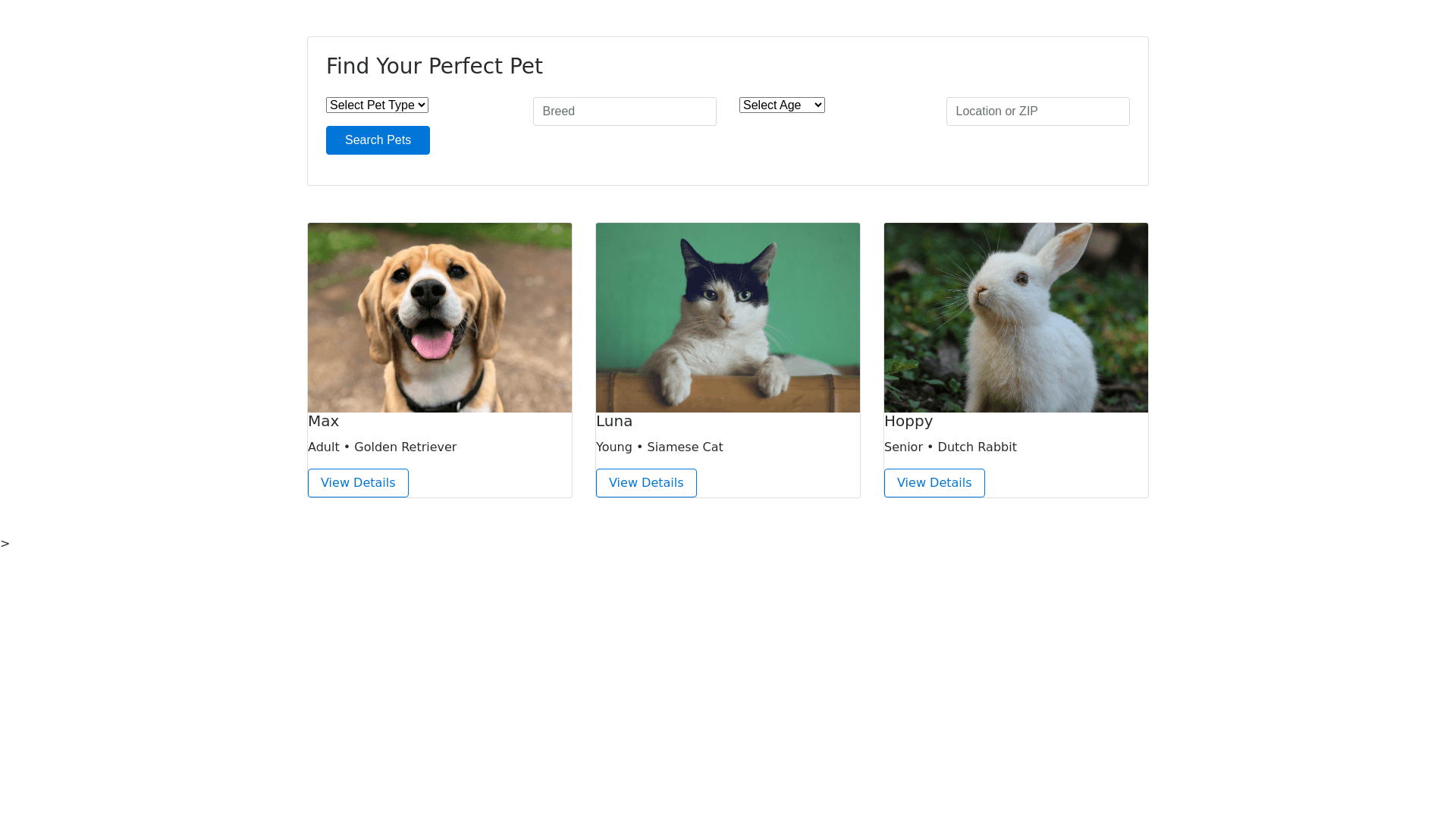Click Young • Siamese Cat description
Screen dimensions: 1456x819
[x=659, y=447]
